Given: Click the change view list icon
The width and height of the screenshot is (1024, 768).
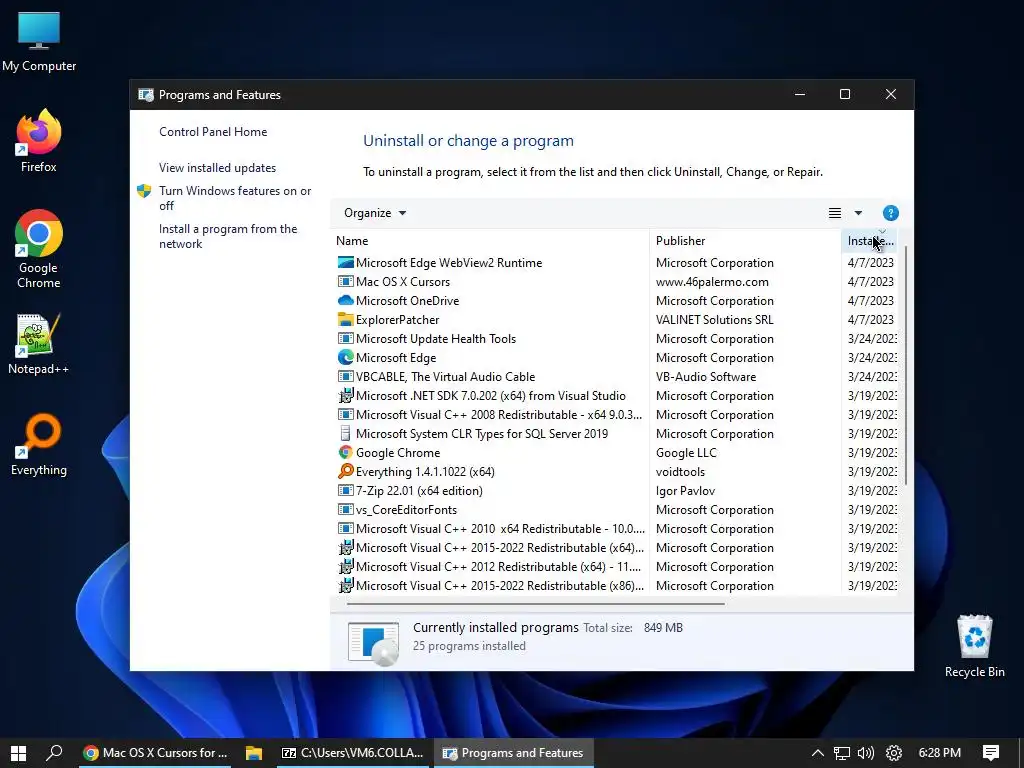Looking at the screenshot, I should click(x=835, y=213).
